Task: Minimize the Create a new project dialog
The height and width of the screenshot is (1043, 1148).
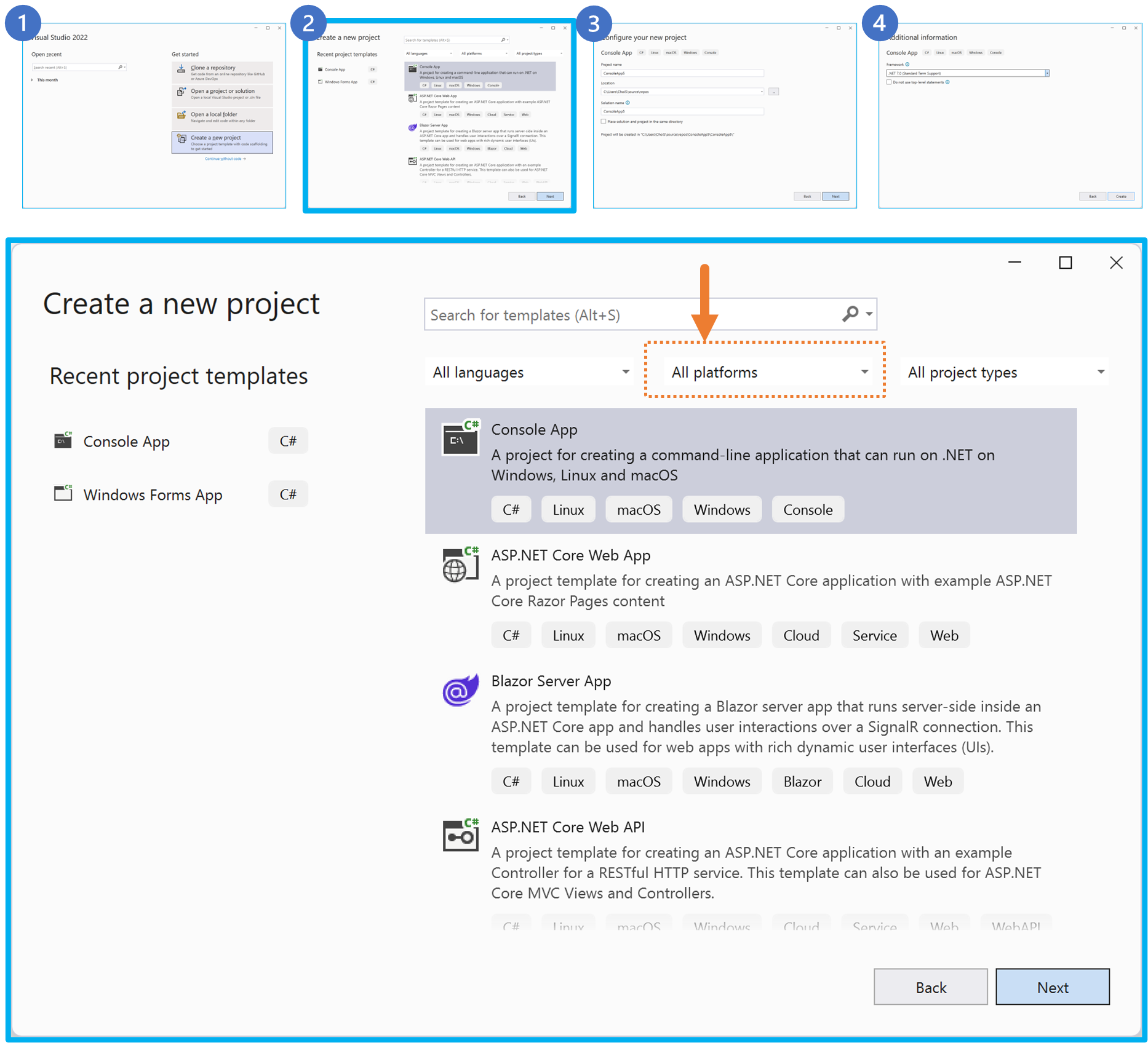Action: [x=1014, y=263]
